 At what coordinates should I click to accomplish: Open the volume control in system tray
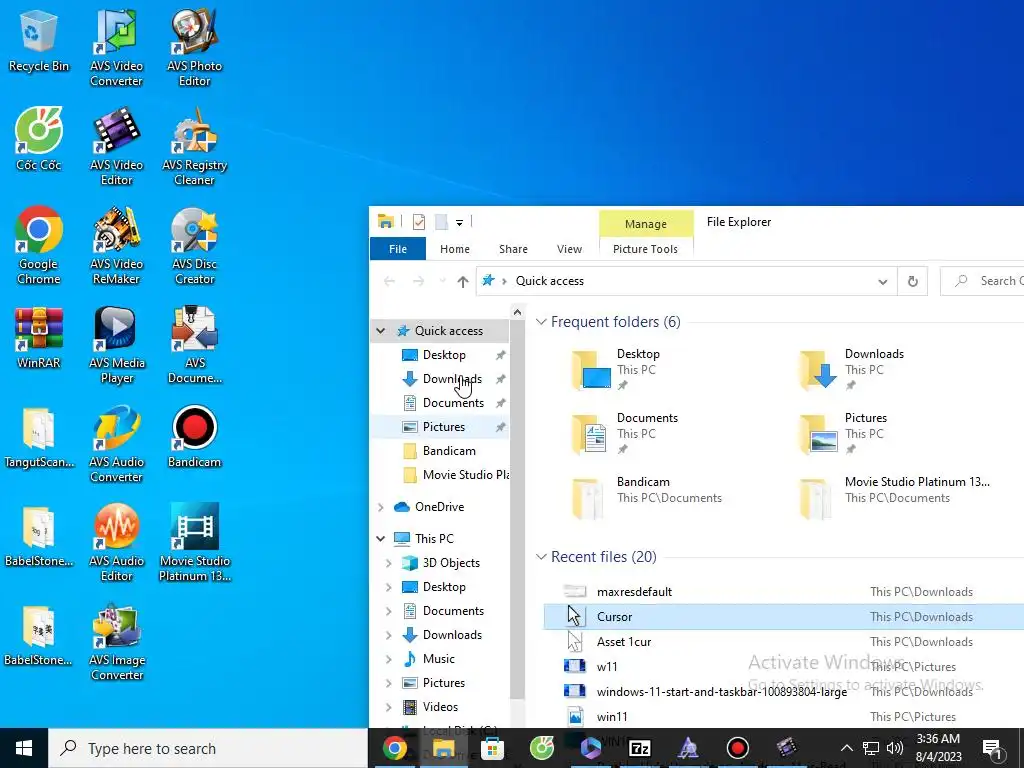click(895, 748)
